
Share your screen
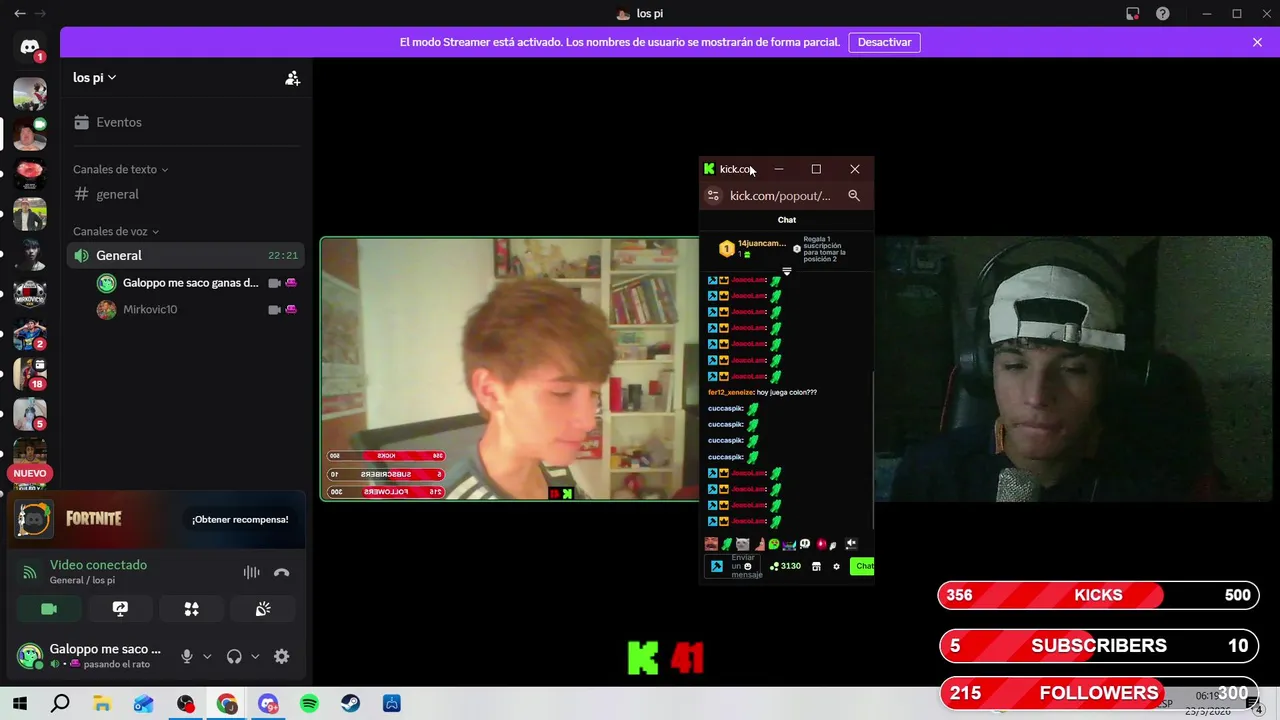[120, 609]
